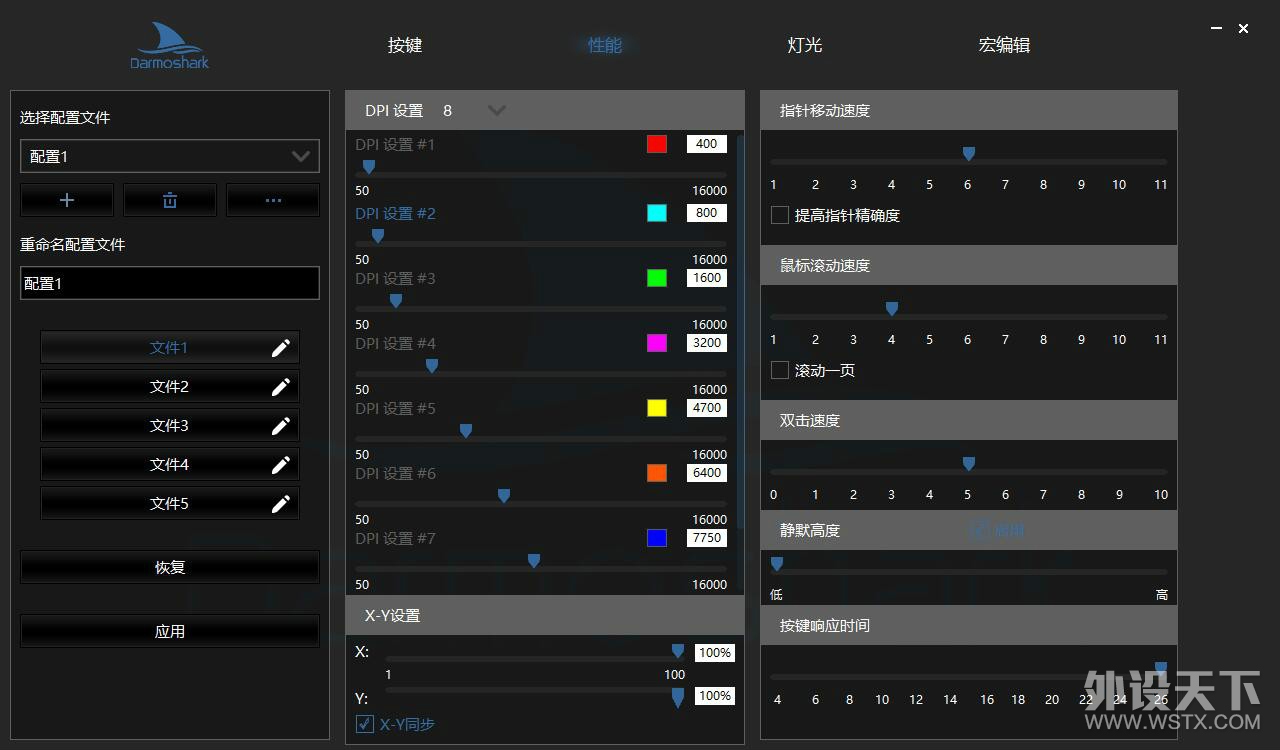This screenshot has height=750, width=1280.
Task: Pick the blue color swatch for DPI #7
Action: [657, 538]
